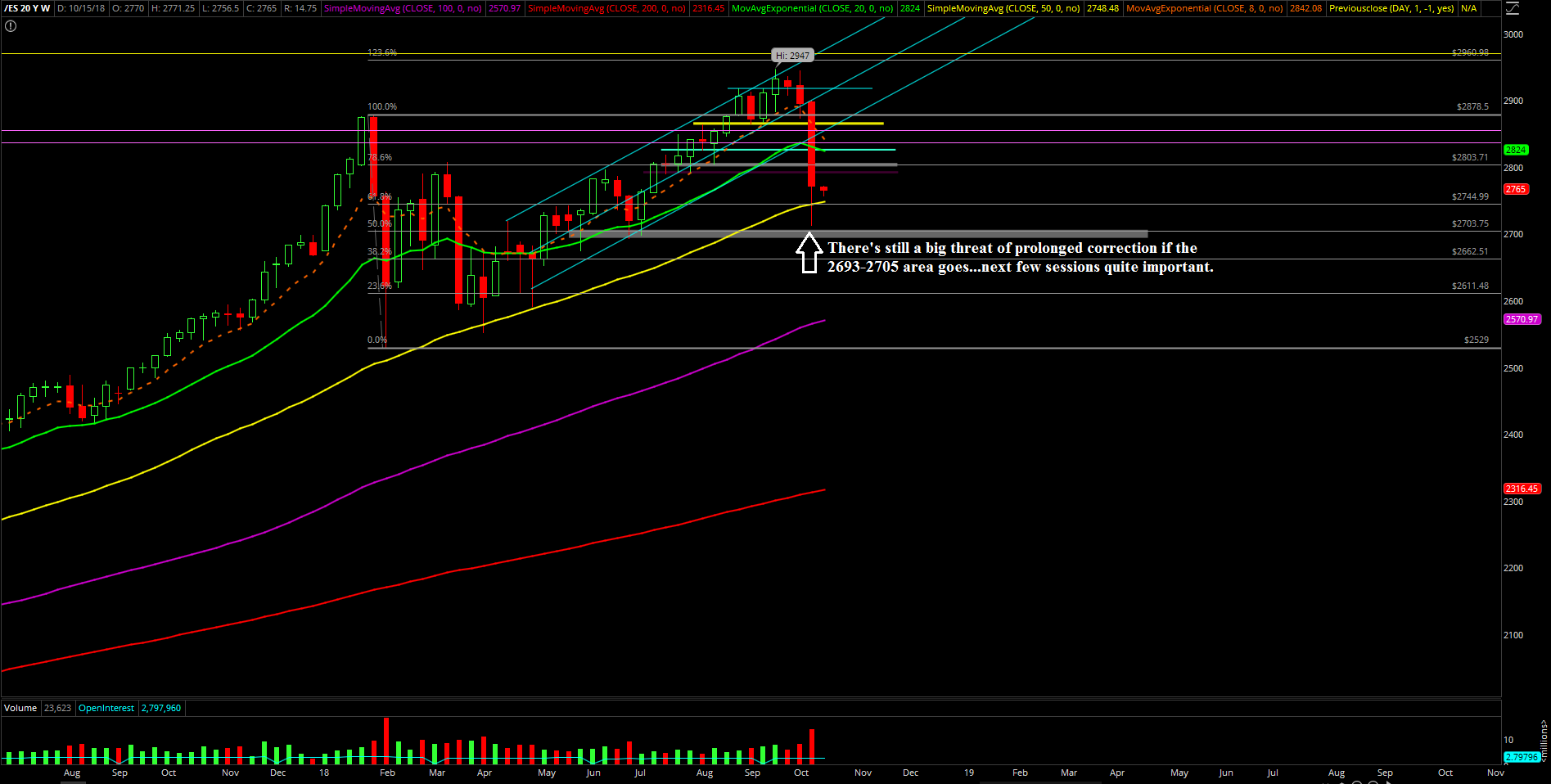Click the red 2316.45 bubble on price axis
Screen dimensions: 1551x784
click(1522, 489)
